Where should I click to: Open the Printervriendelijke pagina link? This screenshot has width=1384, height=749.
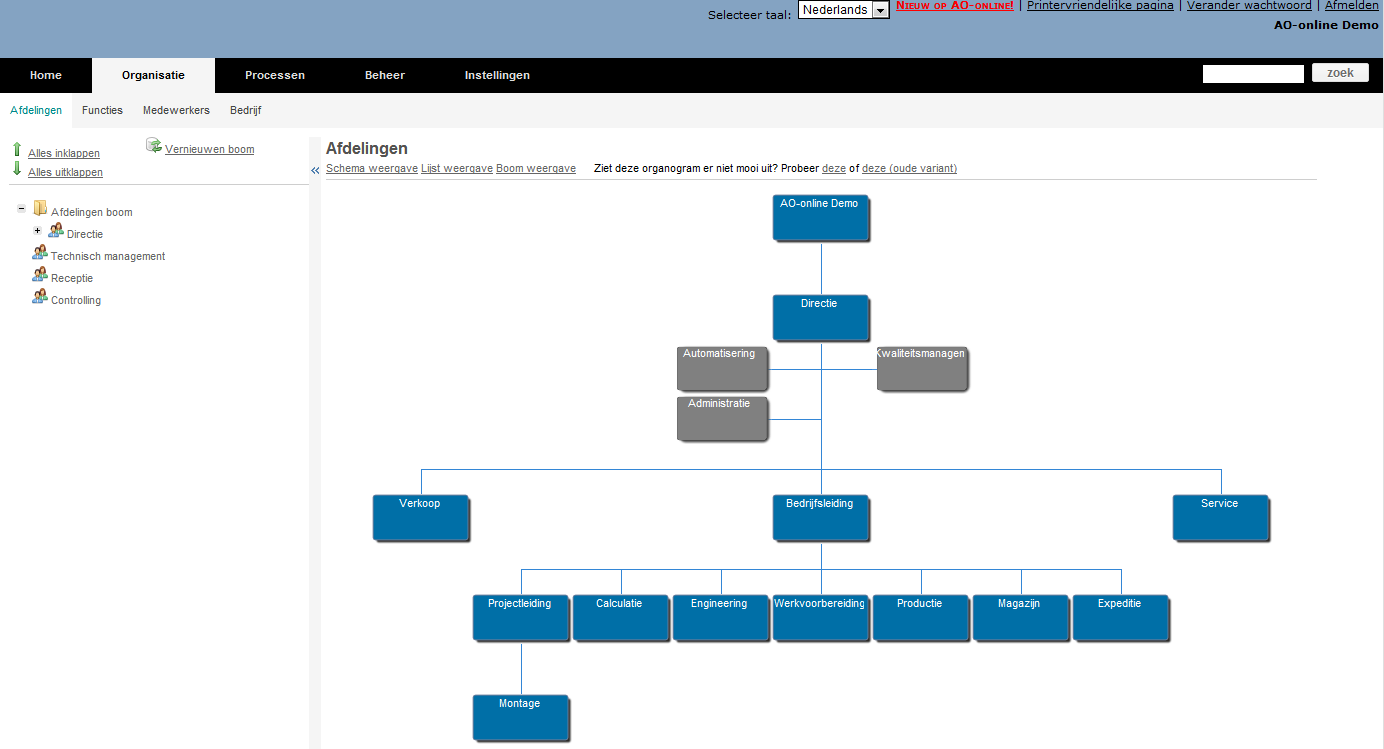tap(1100, 6)
